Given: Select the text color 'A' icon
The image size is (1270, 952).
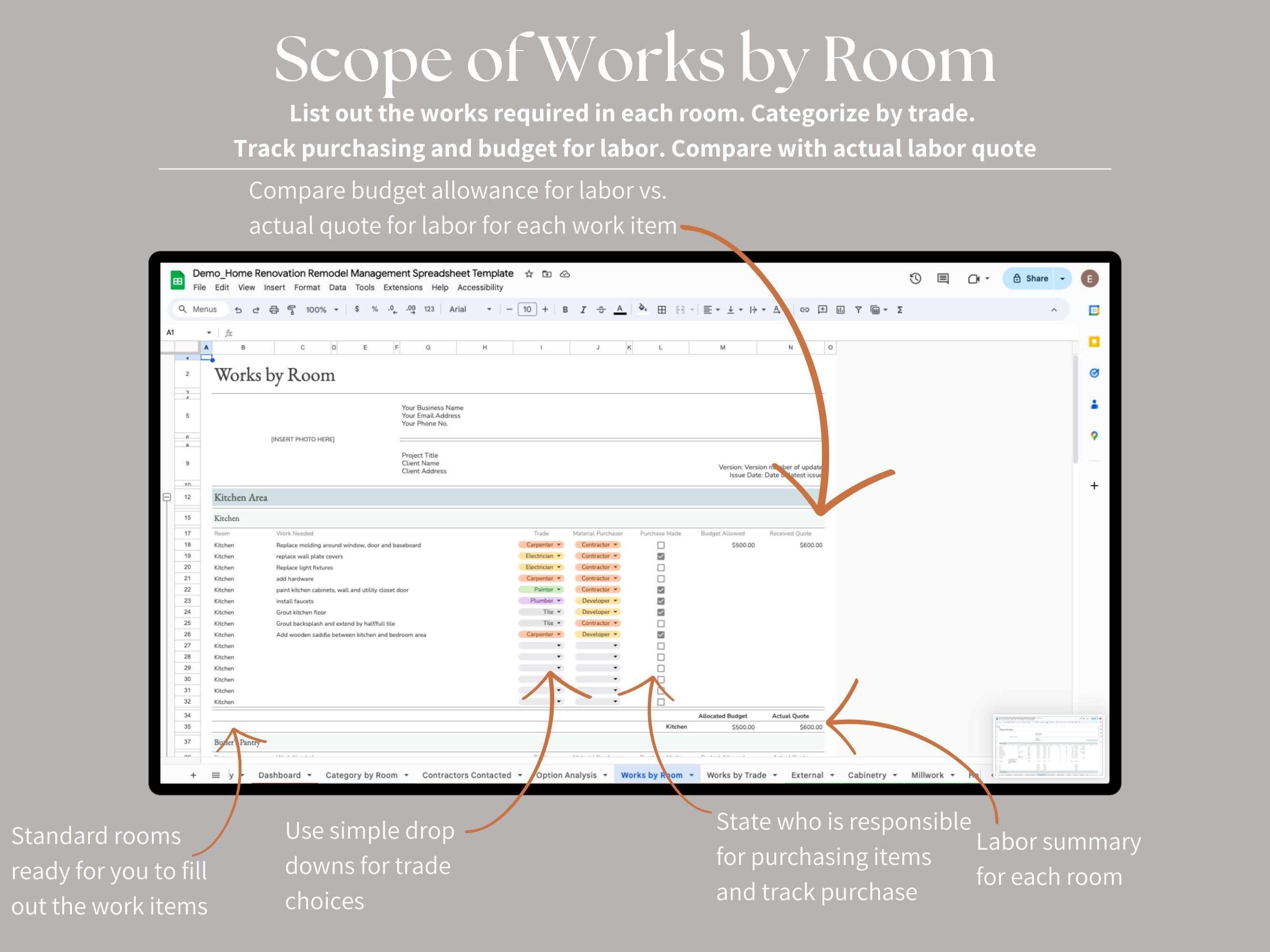Looking at the screenshot, I should [x=620, y=309].
